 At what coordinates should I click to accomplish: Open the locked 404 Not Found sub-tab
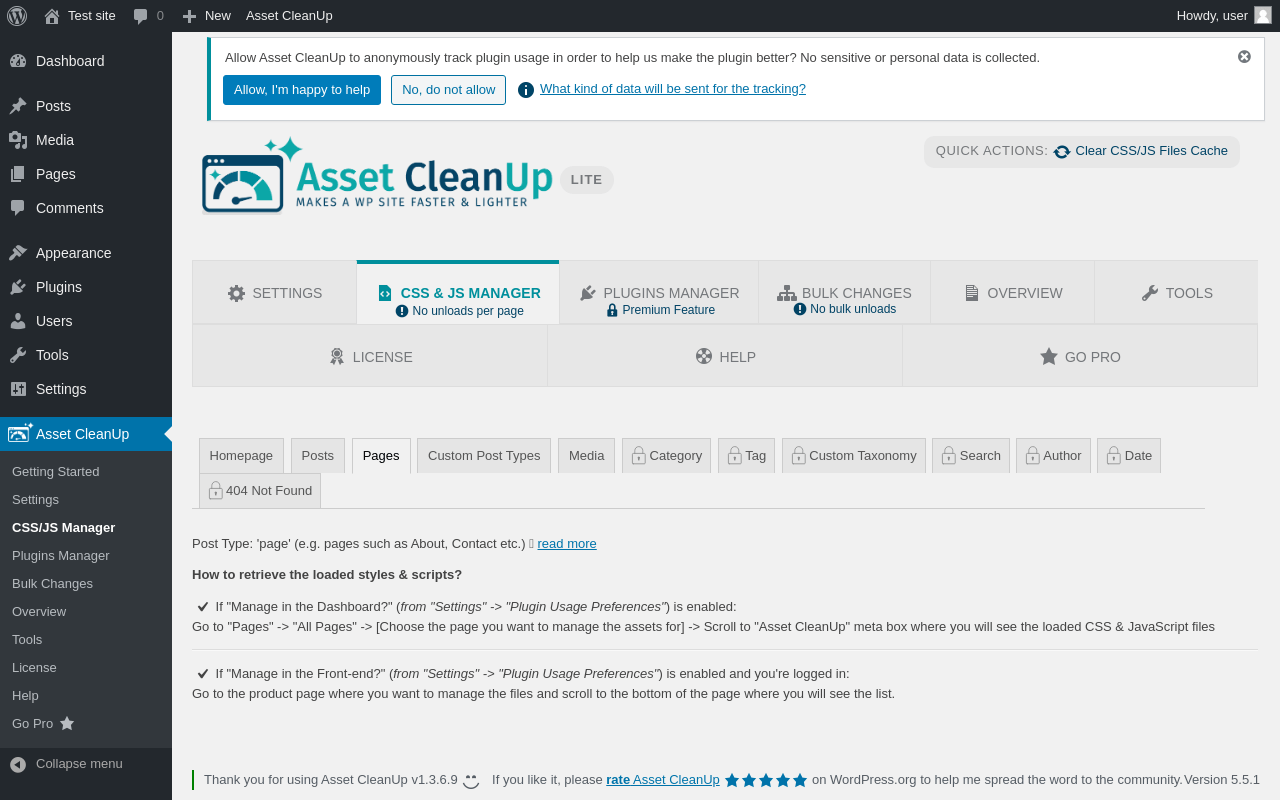click(260, 491)
